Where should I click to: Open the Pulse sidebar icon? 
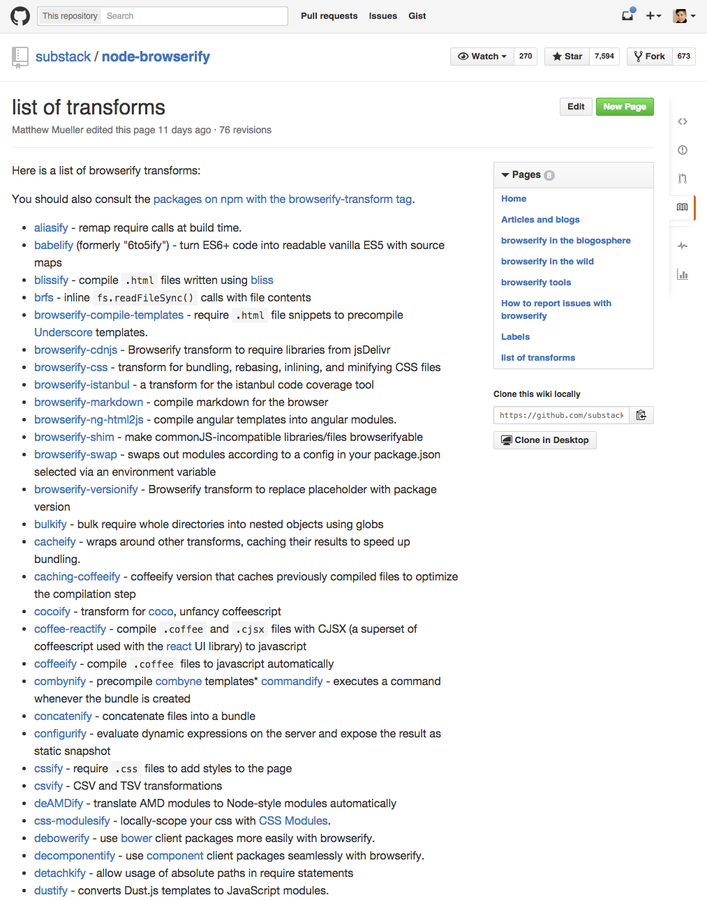click(682, 246)
